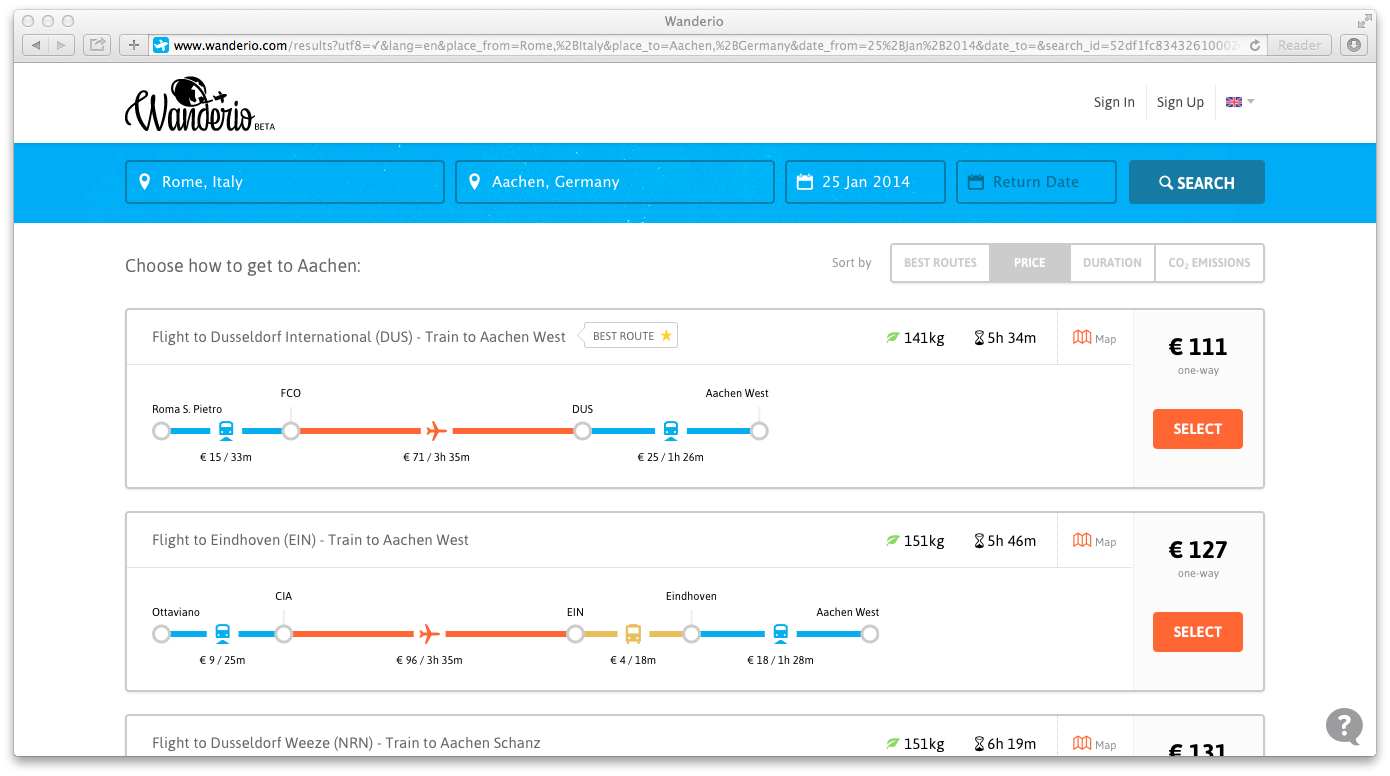
Task: Click the Wanderio logo
Action: pos(199,105)
